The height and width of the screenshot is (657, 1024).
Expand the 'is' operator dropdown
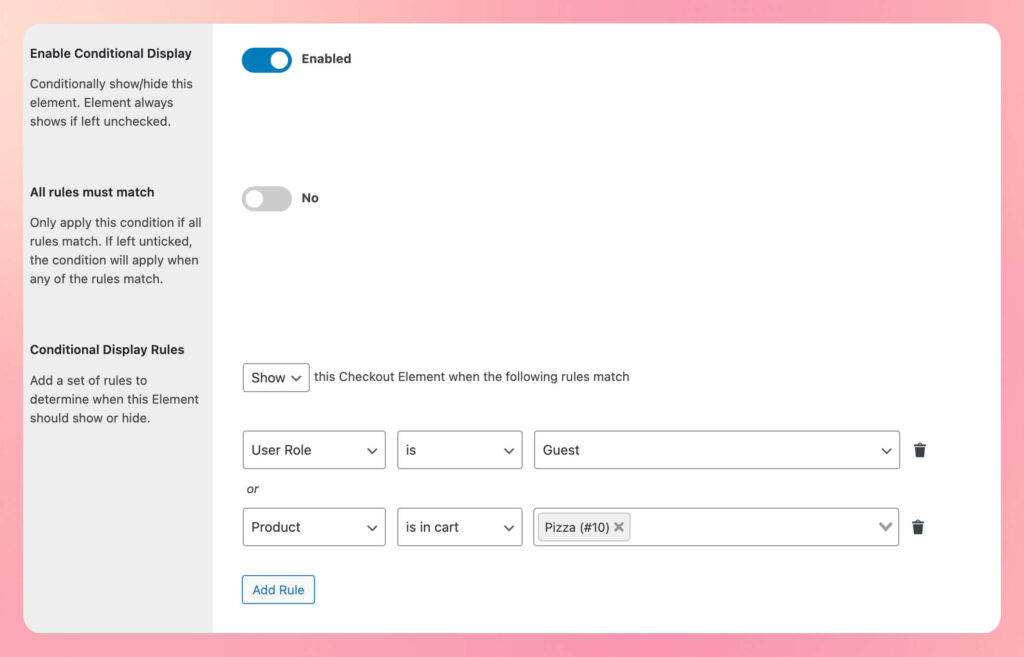tap(459, 449)
